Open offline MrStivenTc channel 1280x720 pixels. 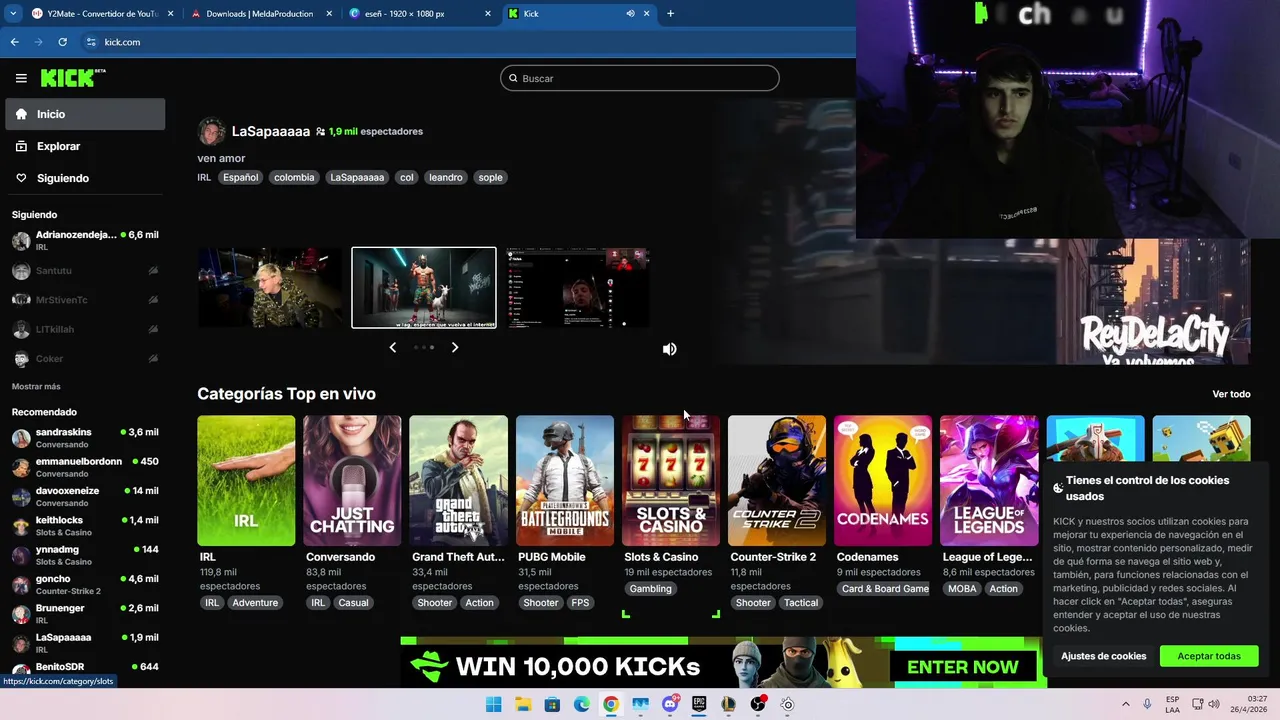(x=85, y=300)
